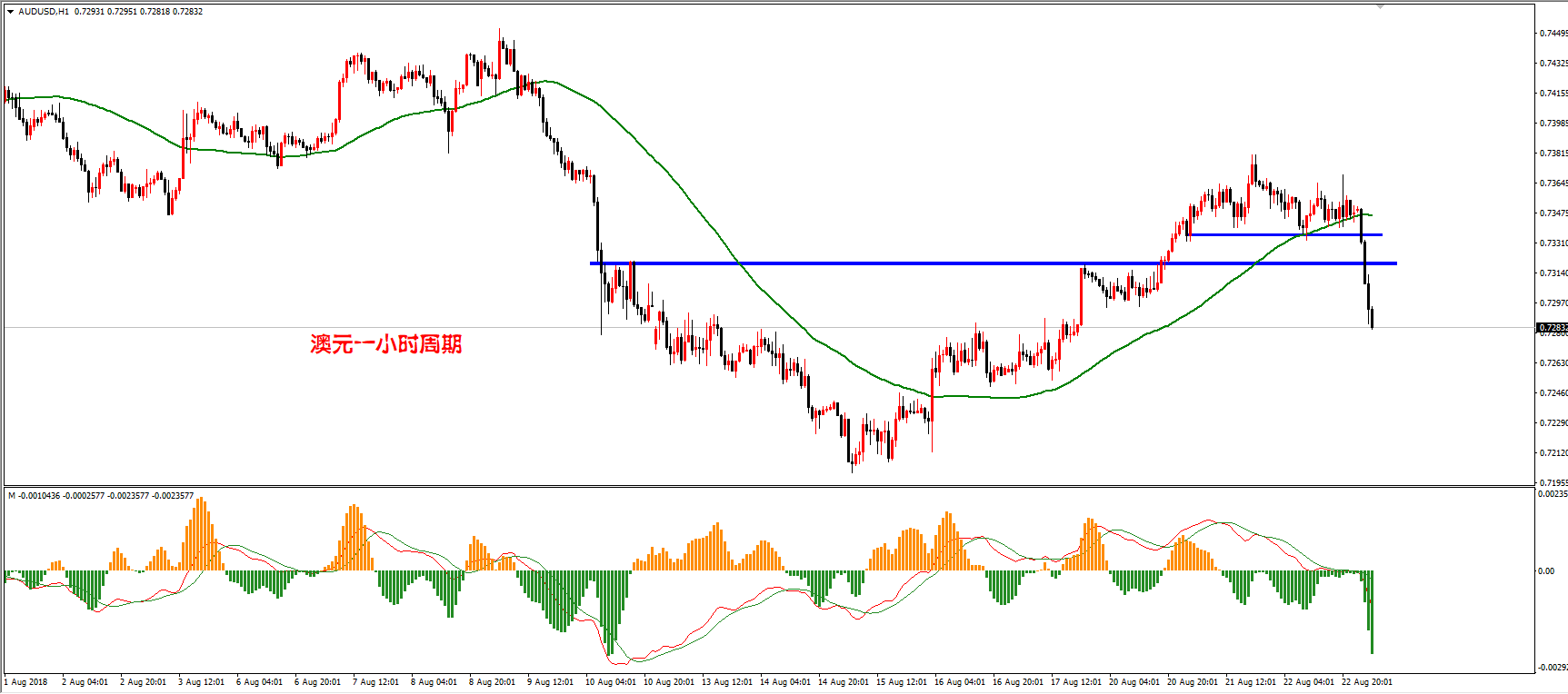Click the 6 Aug 20:01 time axis label
Screen dimensions: 1568x694
coord(317,682)
